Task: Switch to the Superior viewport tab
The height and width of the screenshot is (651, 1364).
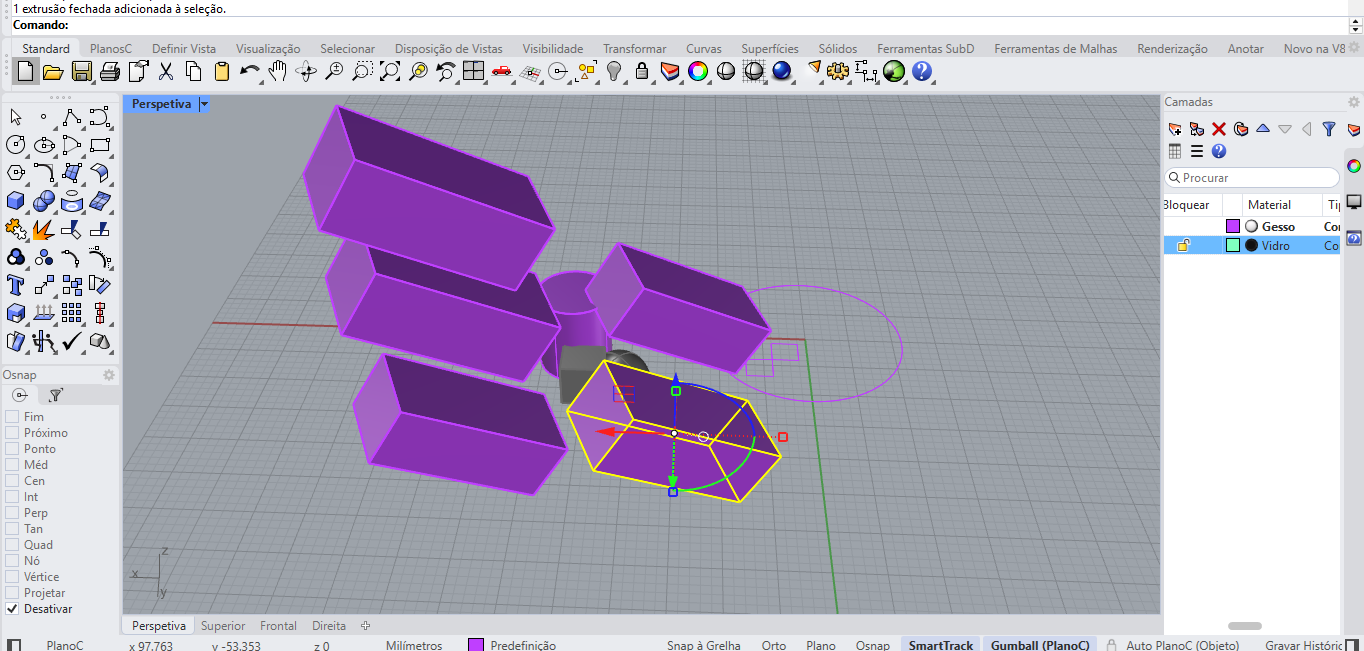Action: pyautogui.click(x=222, y=626)
